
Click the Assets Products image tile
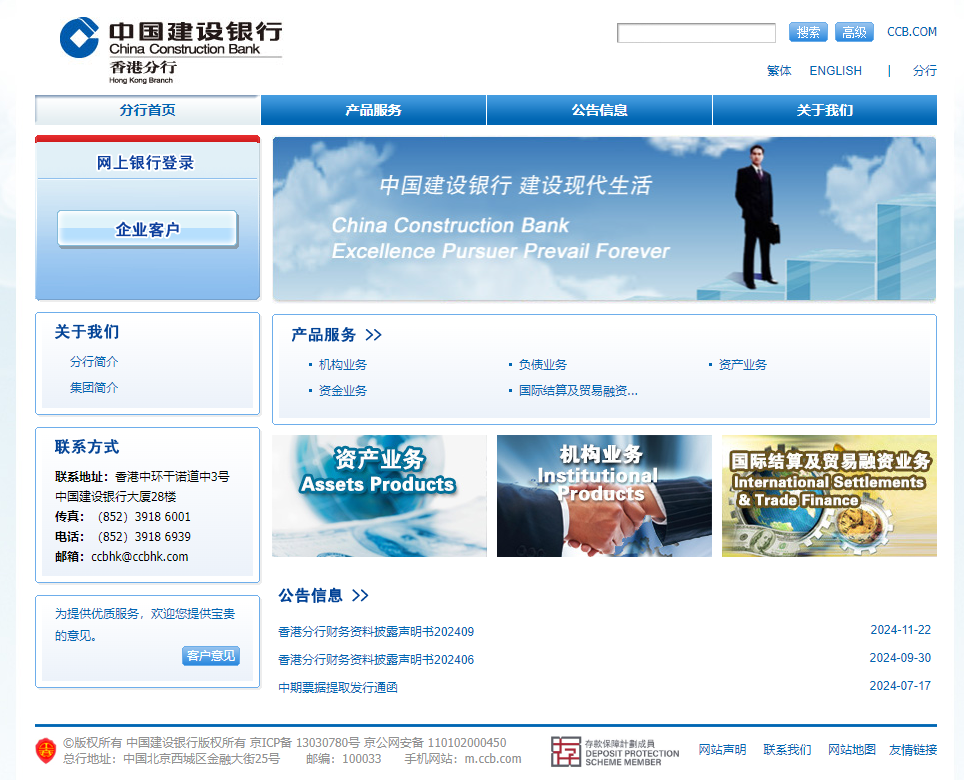click(x=379, y=496)
